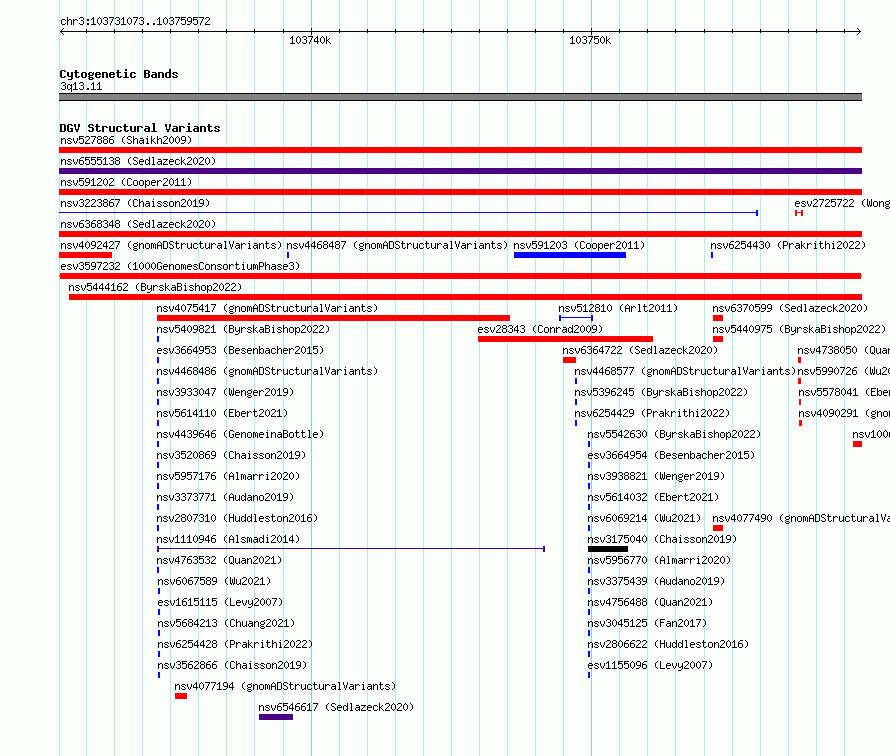Open nsv5614032 (Ebert2021) label
890x756 pixels.
pyautogui.click(x=653, y=497)
